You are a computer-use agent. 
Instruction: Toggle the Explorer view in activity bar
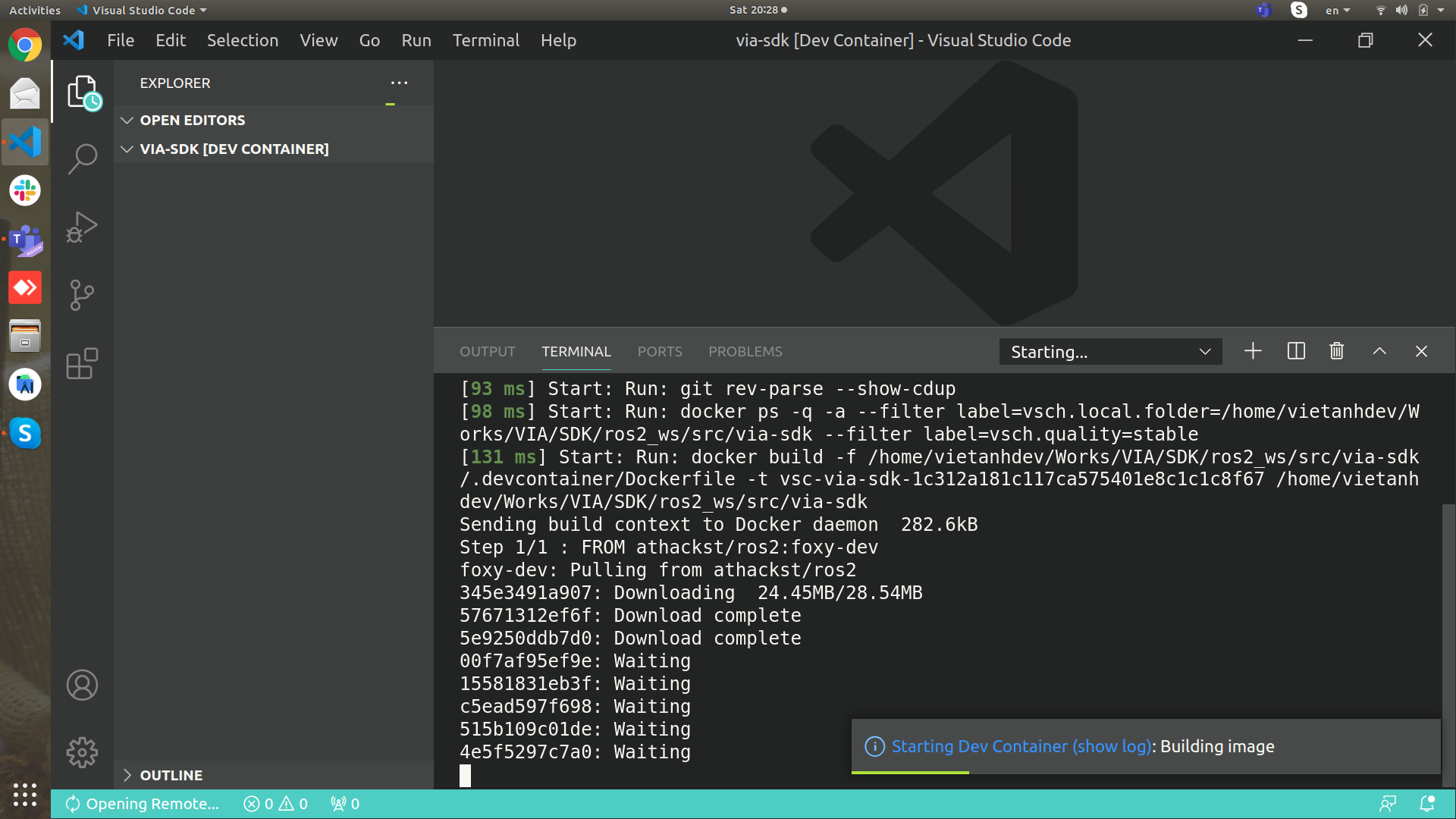point(83,93)
